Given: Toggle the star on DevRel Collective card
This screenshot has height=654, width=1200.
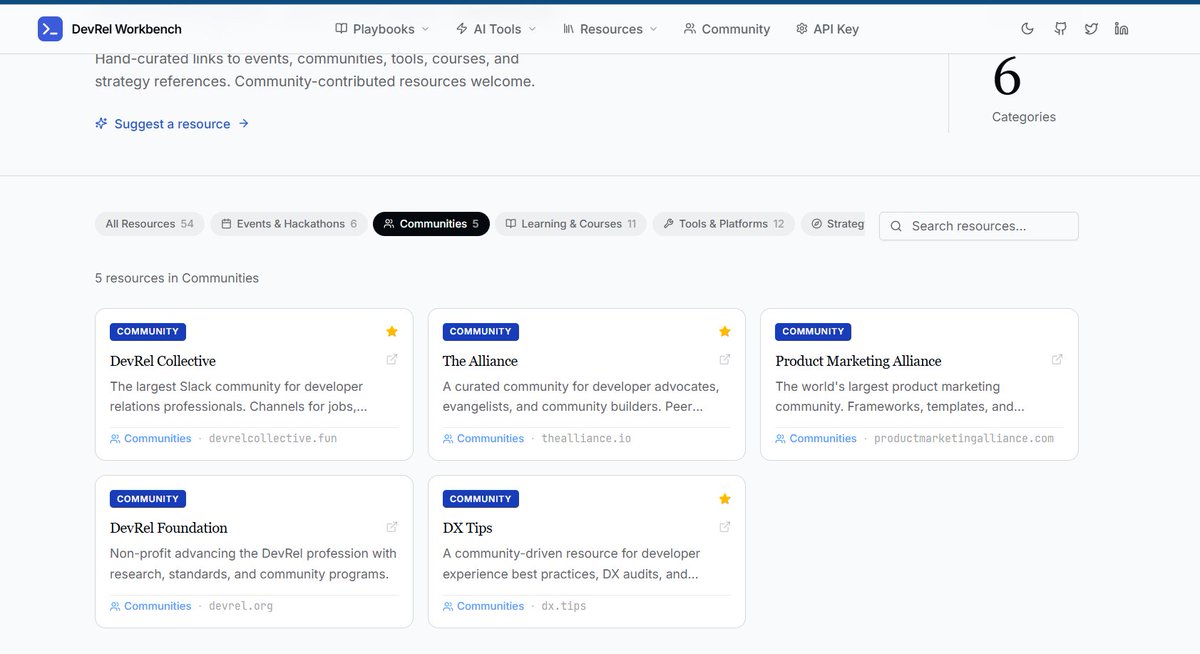Looking at the screenshot, I should pyautogui.click(x=392, y=331).
